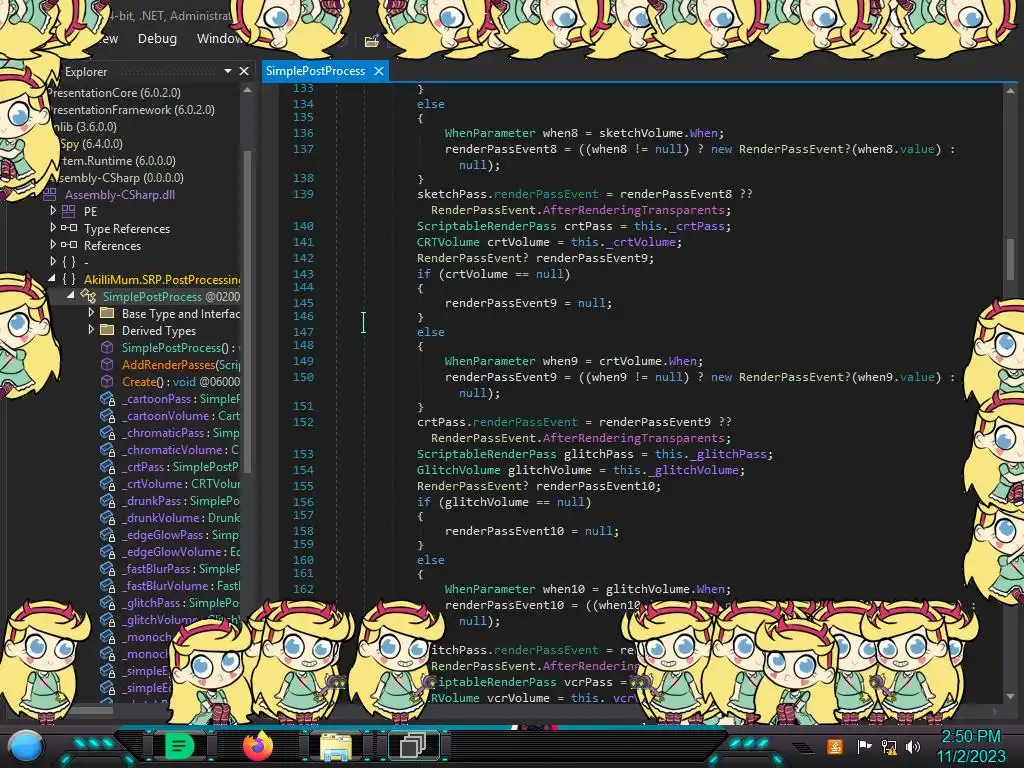The height and width of the screenshot is (768, 1024).
Task: Collapse the SimplePostProcess class node
Action: click(x=71, y=295)
